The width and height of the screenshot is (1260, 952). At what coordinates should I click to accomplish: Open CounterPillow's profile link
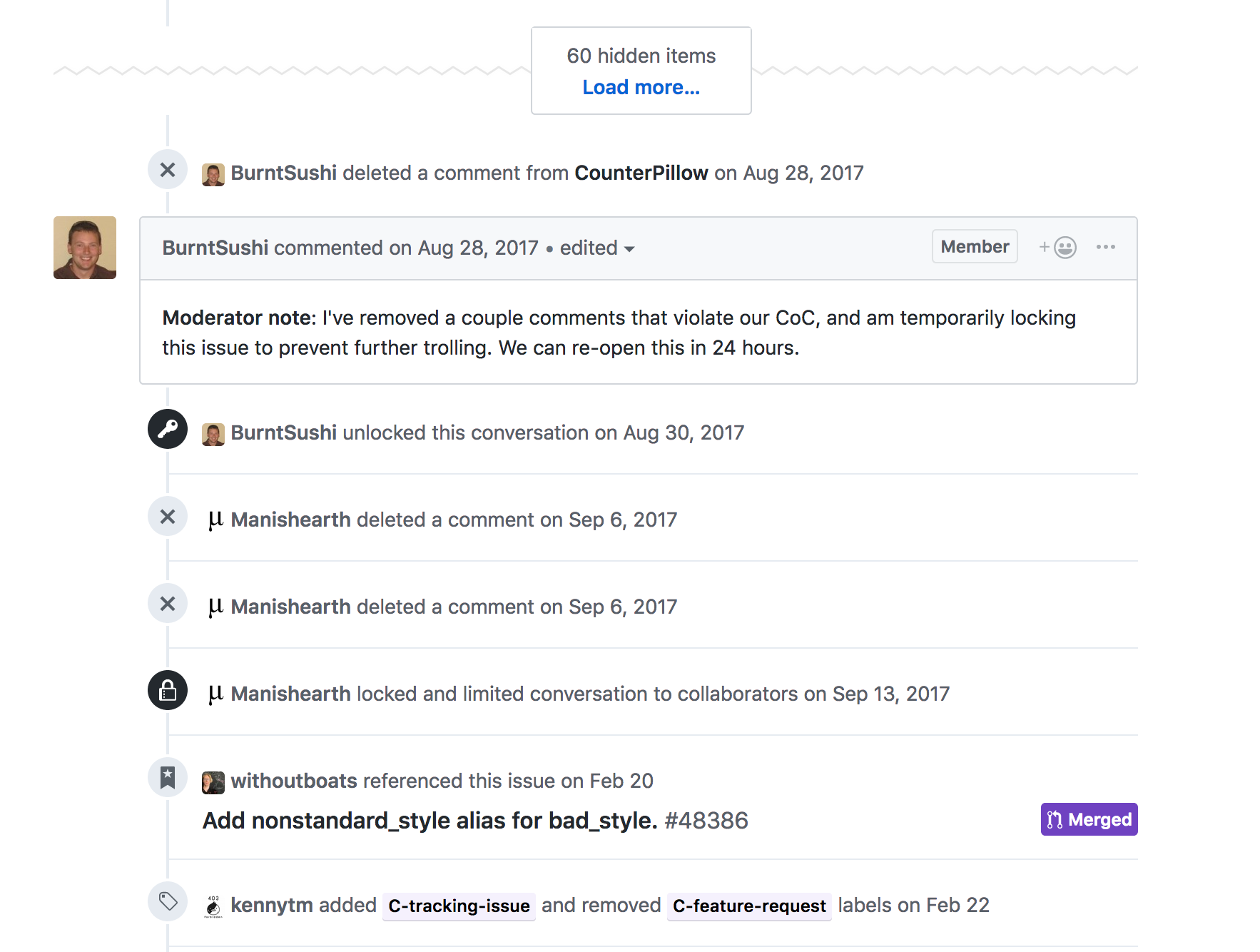pyautogui.click(x=641, y=173)
